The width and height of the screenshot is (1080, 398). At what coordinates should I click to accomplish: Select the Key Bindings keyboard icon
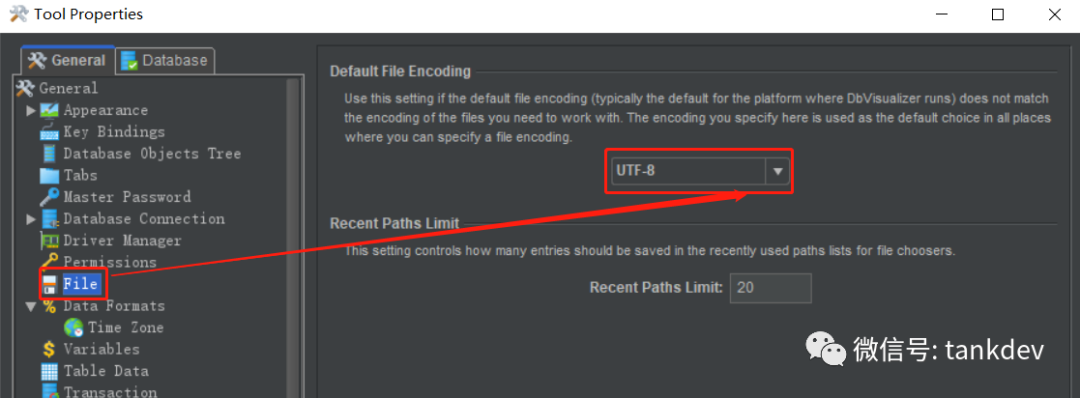pos(50,132)
